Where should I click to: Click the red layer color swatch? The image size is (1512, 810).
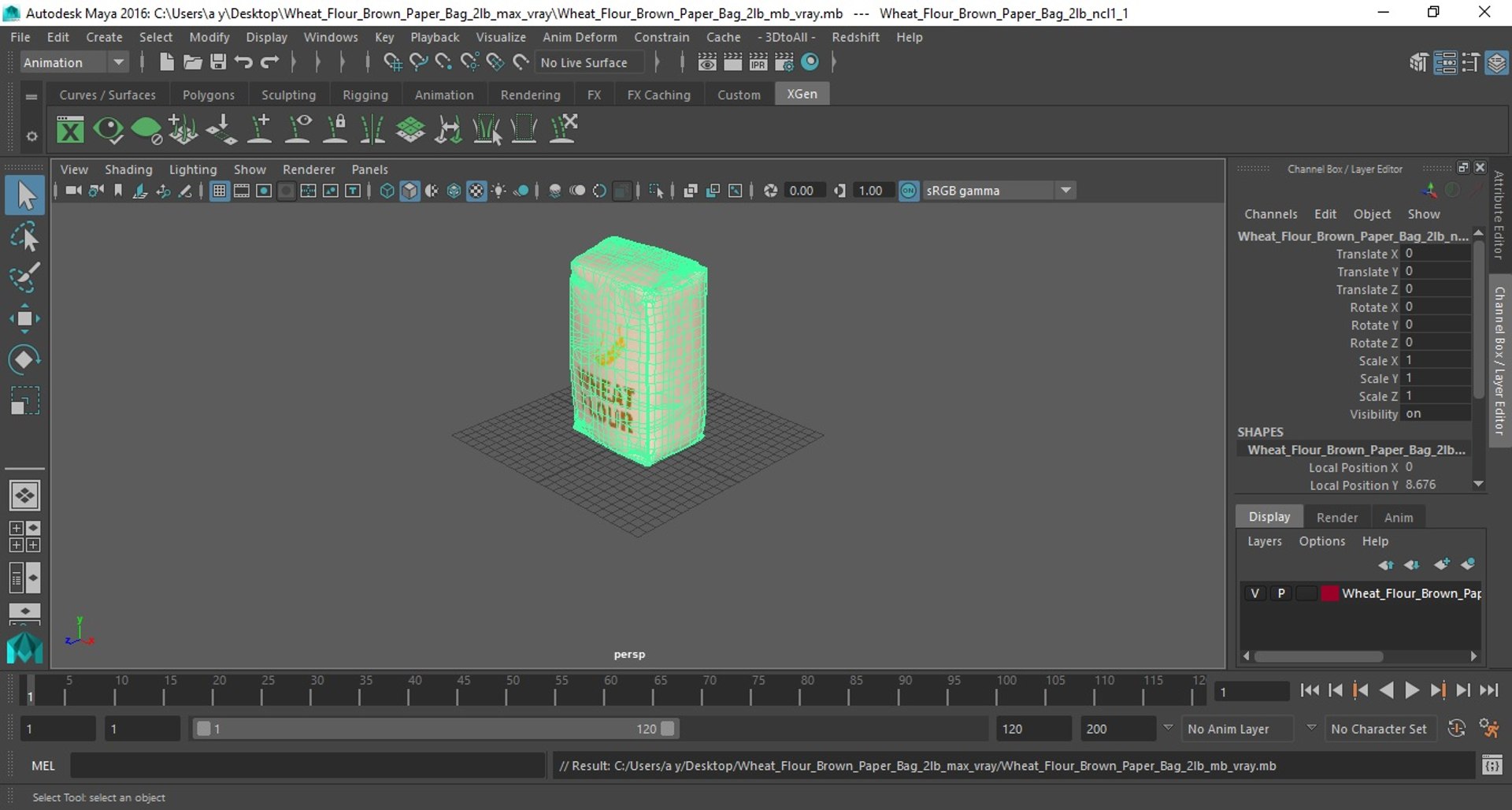[1329, 593]
